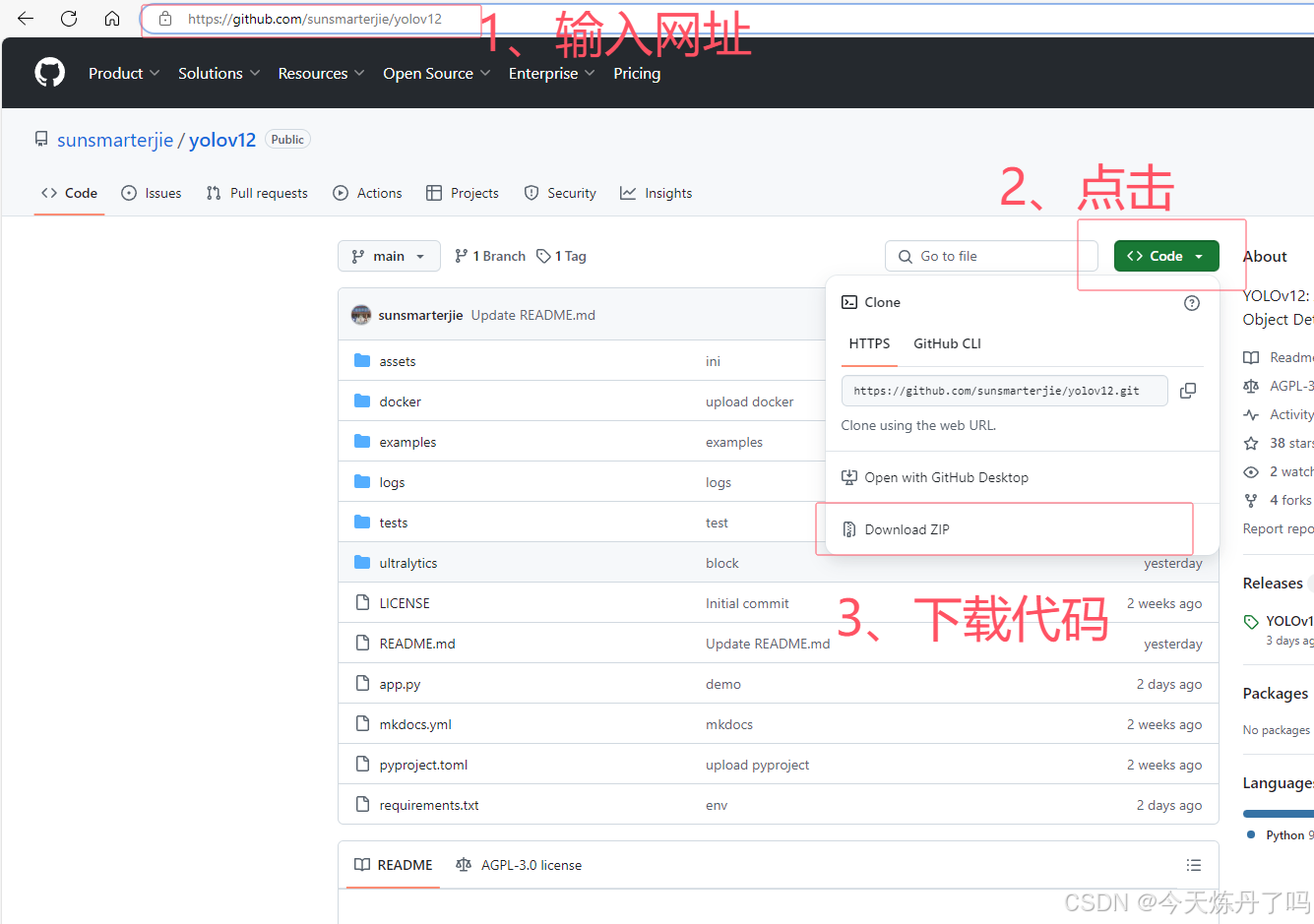1314x924 pixels.
Task: Click the Go to file search field
Action: (x=991, y=256)
